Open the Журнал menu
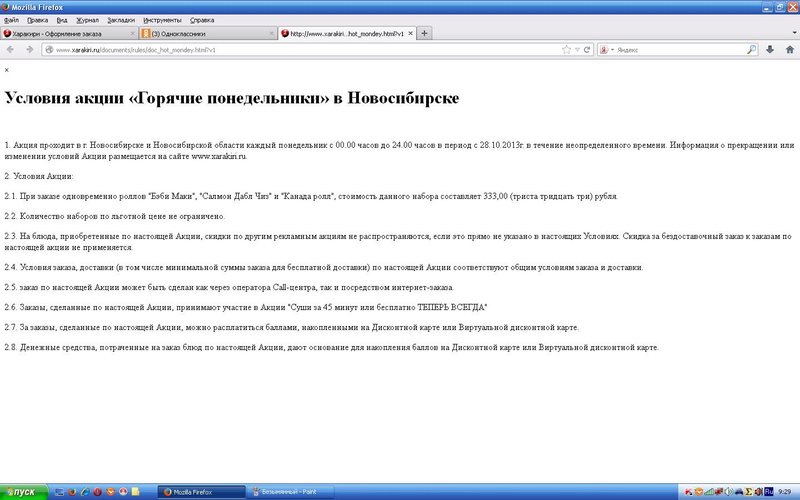The height and width of the screenshot is (500, 800). tap(87, 20)
